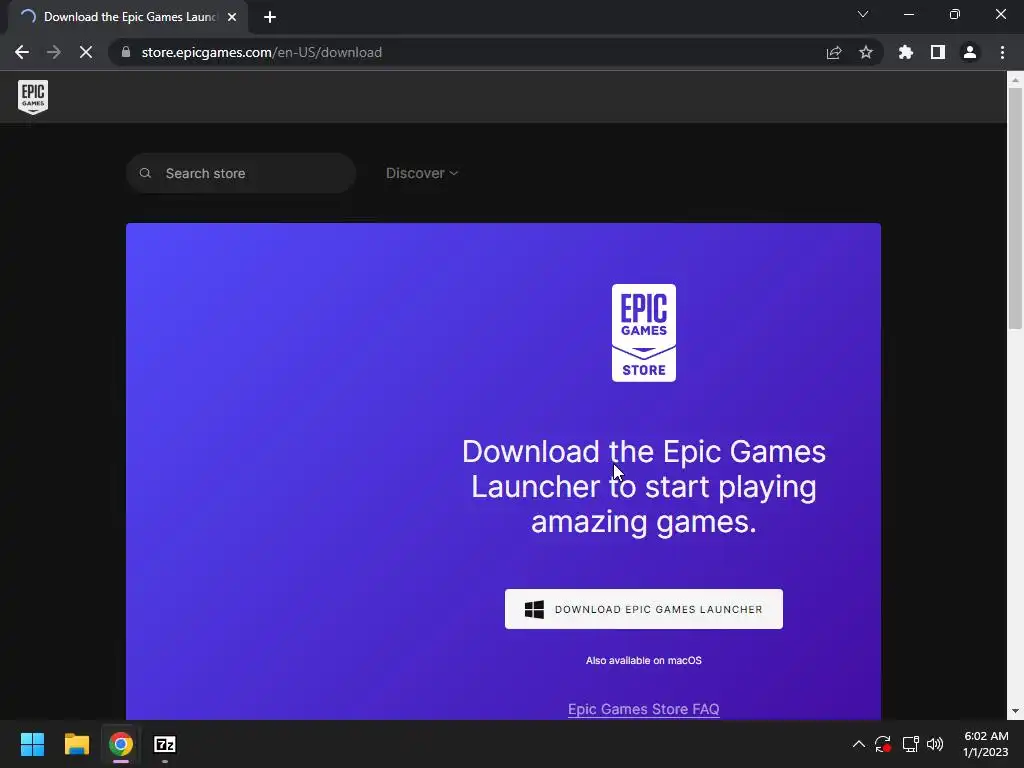This screenshot has height=768, width=1024.
Task: Open the Windows Start menu
Action: click(32, 744)
